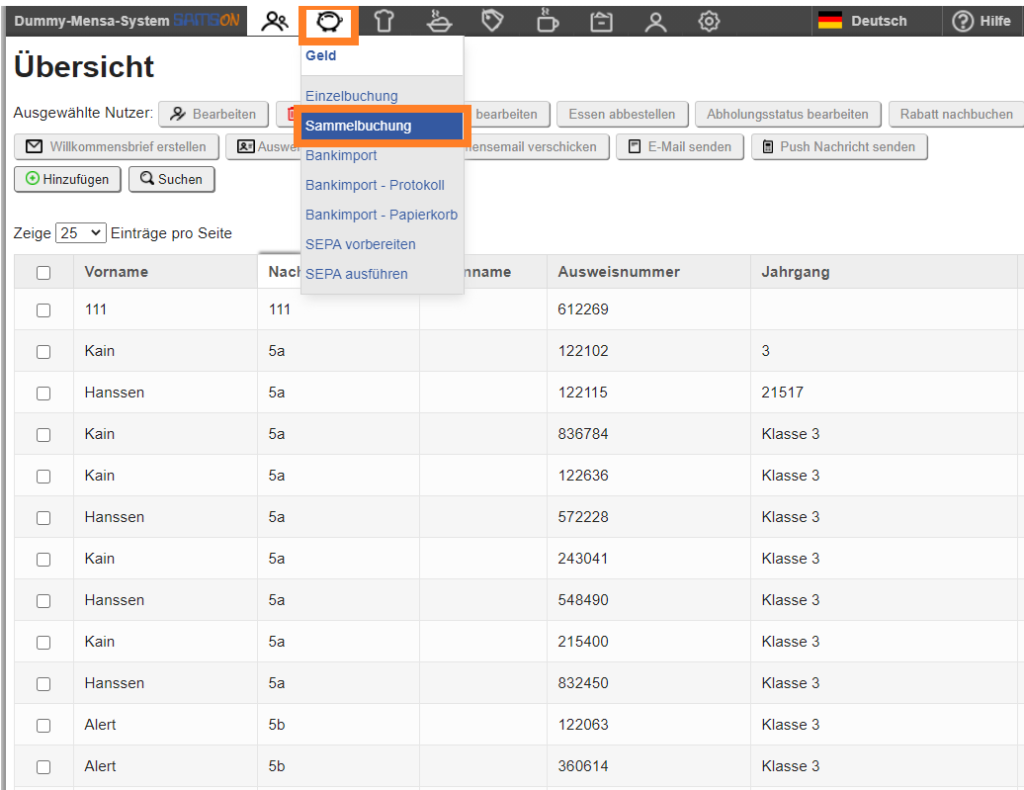Tick checkbox for row 612269
The width and height of the screenshot is (1024, 790).
point(43,310)
